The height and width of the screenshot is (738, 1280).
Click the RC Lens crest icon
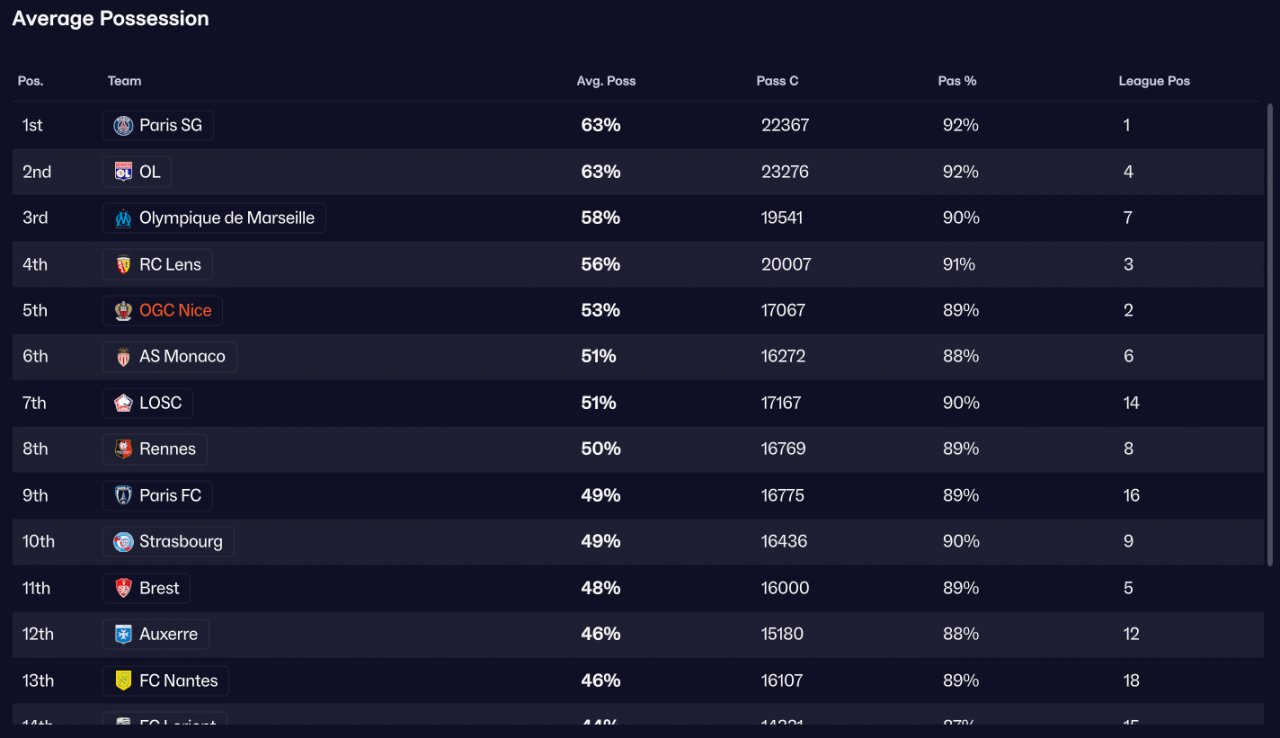coord(123,264)
